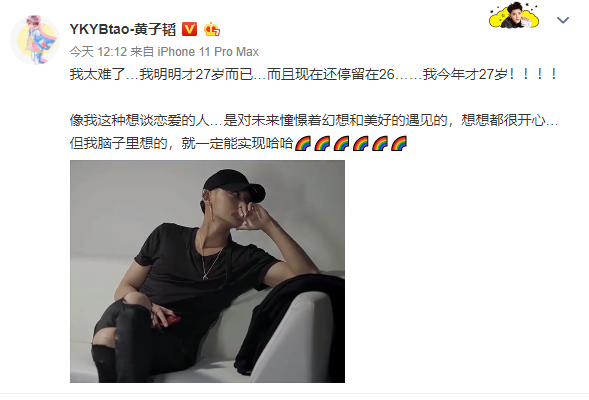Open the posted photo thumbnail
Screen dimensions: 589x400
(207, 272)
